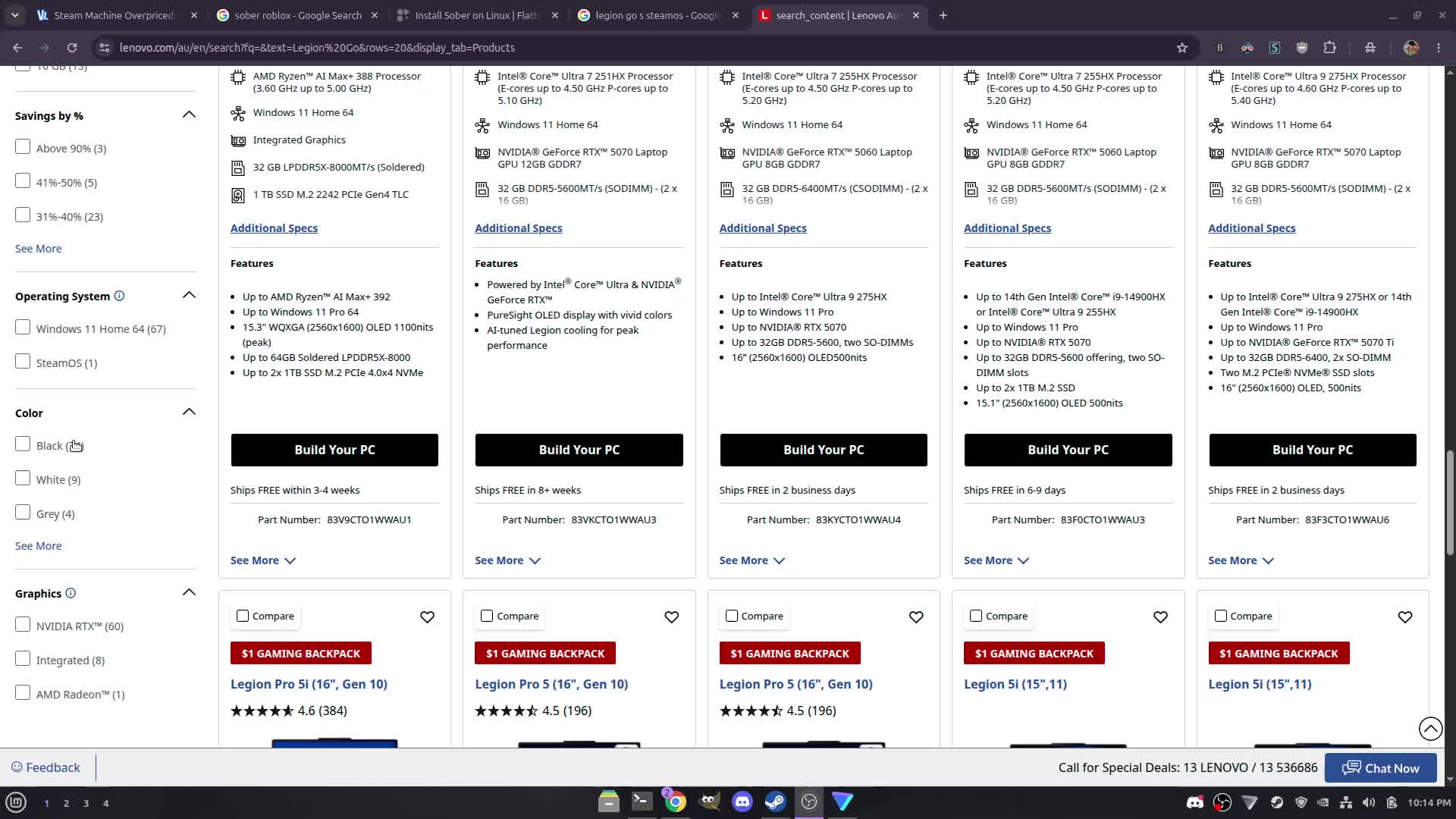Bookmark this page with the star icon
The image size is (1456, 819).
pos(1181,48)
